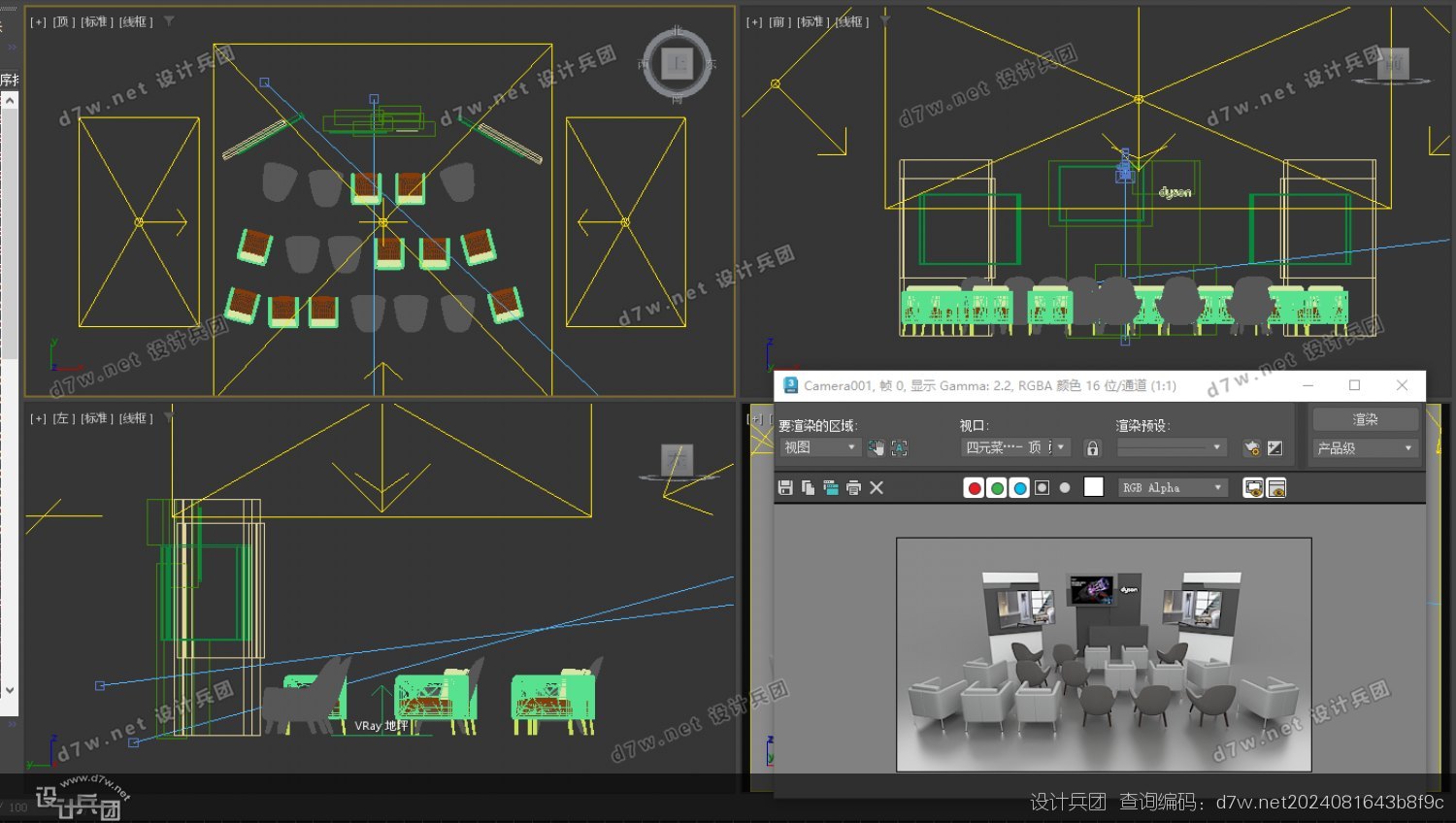Click the left panel scroll up arrow
1456x823 pixels.
[x=9, y=100]
